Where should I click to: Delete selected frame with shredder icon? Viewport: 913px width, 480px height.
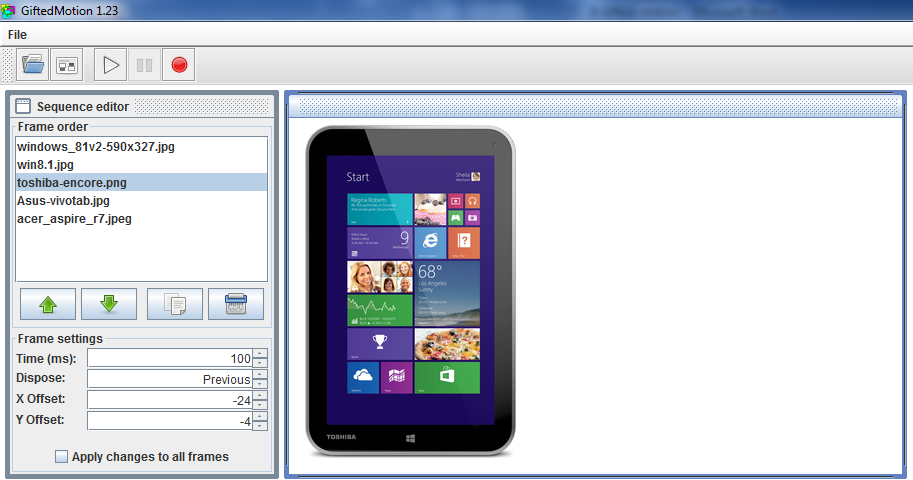(x=236, y=304)
